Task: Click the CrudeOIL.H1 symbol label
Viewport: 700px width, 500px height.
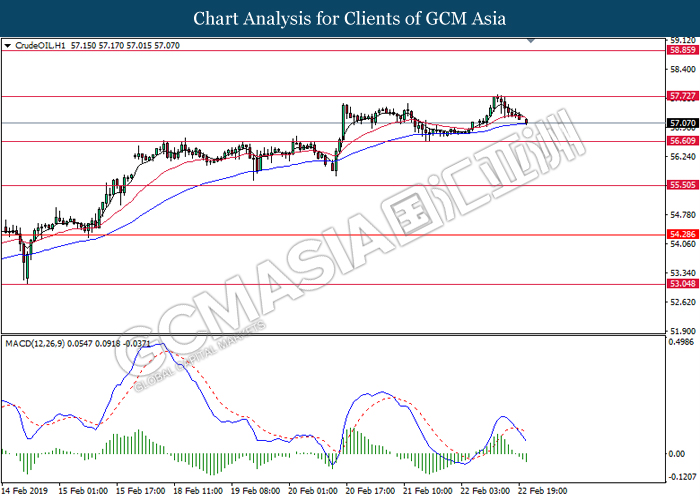Action: click(40, 46)
